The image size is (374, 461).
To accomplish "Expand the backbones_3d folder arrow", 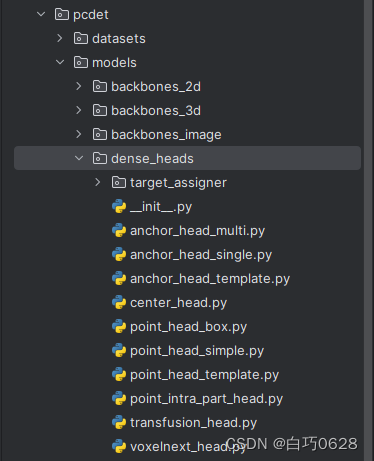I will point(79,110).
